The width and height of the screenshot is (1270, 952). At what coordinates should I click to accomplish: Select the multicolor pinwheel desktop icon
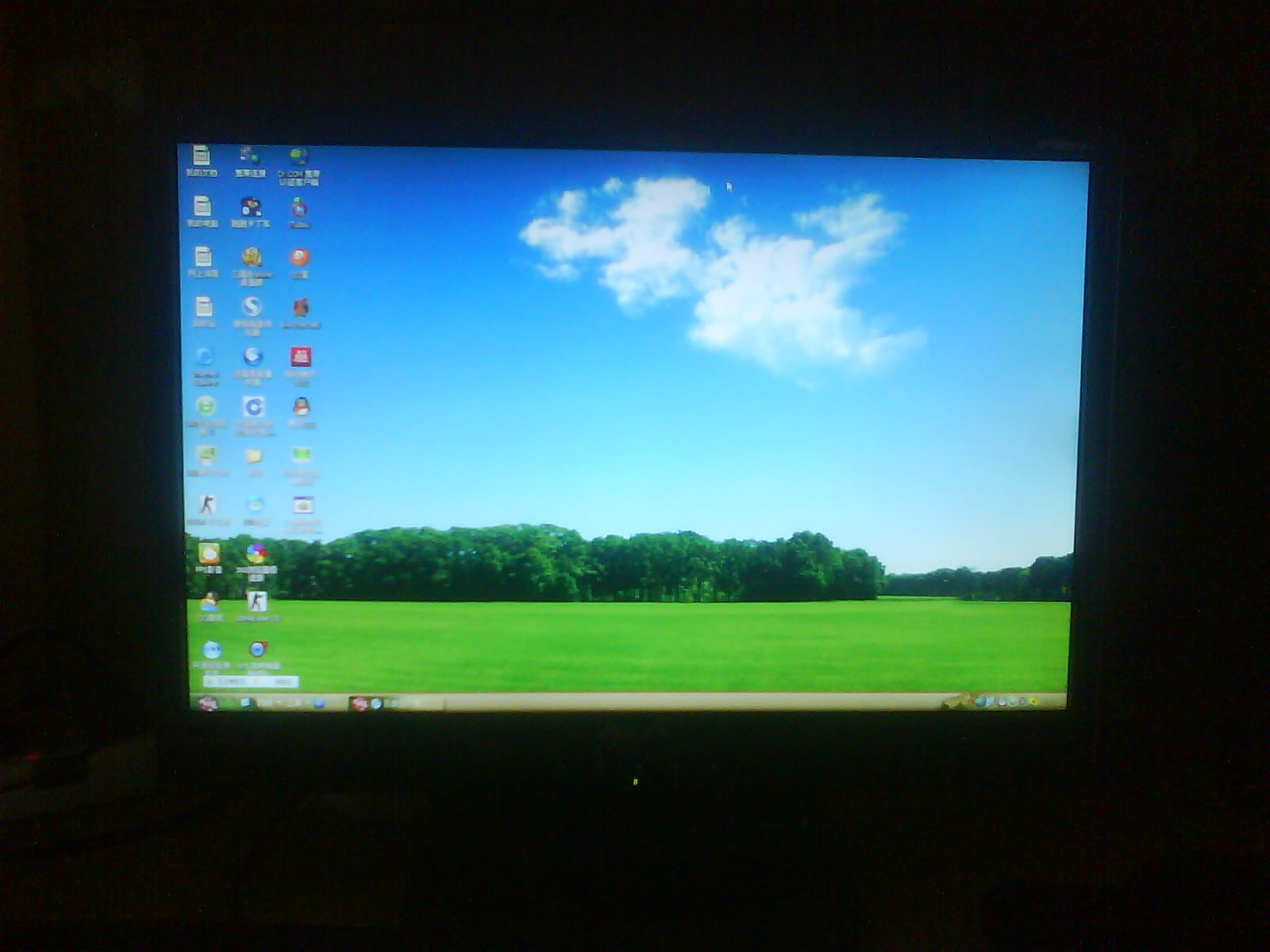256,553
